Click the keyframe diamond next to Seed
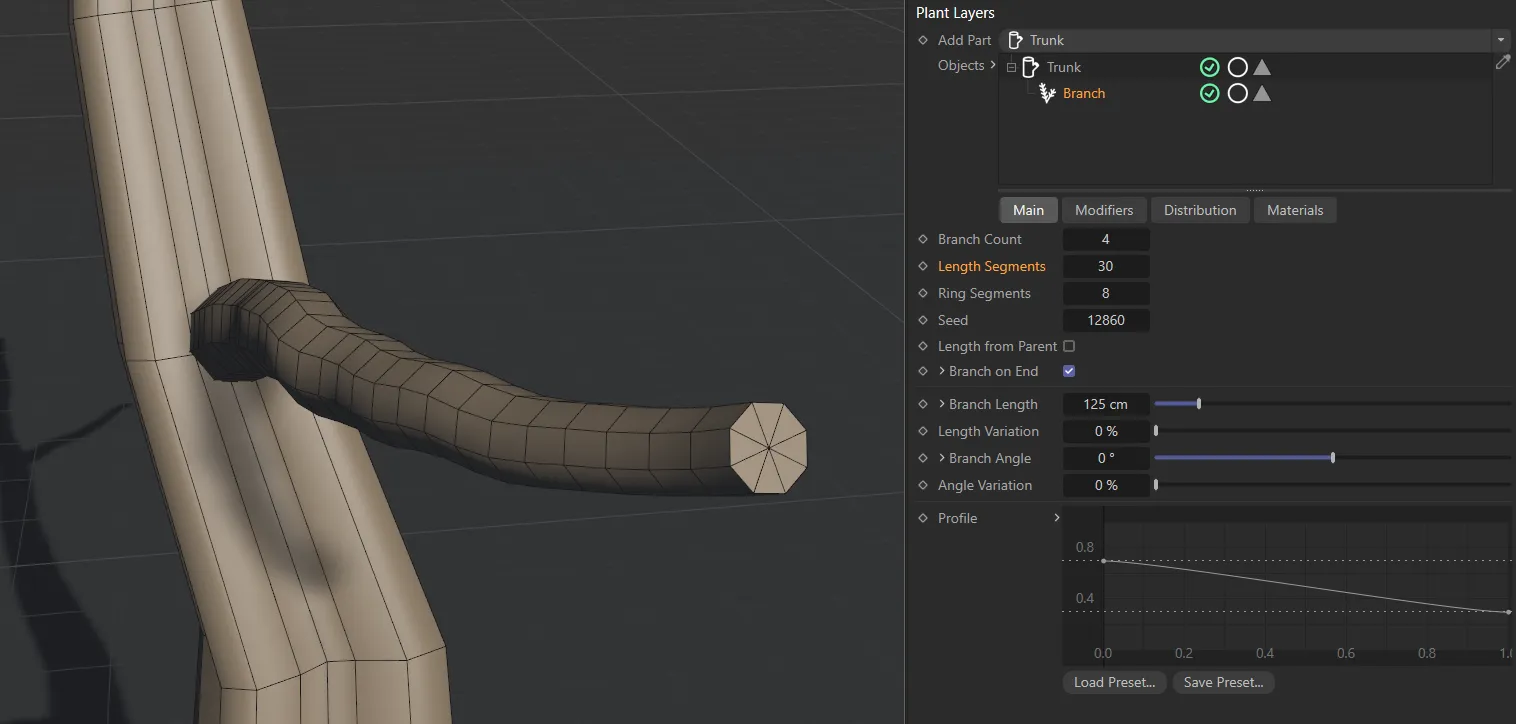The image size is (1516, 724). [923, 320]
